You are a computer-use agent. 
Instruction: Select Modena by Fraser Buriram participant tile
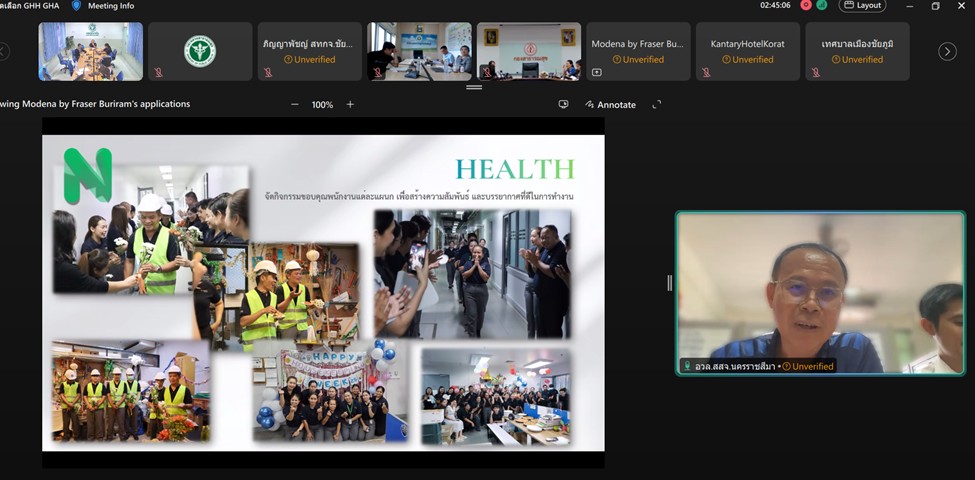tap(637, 51)
